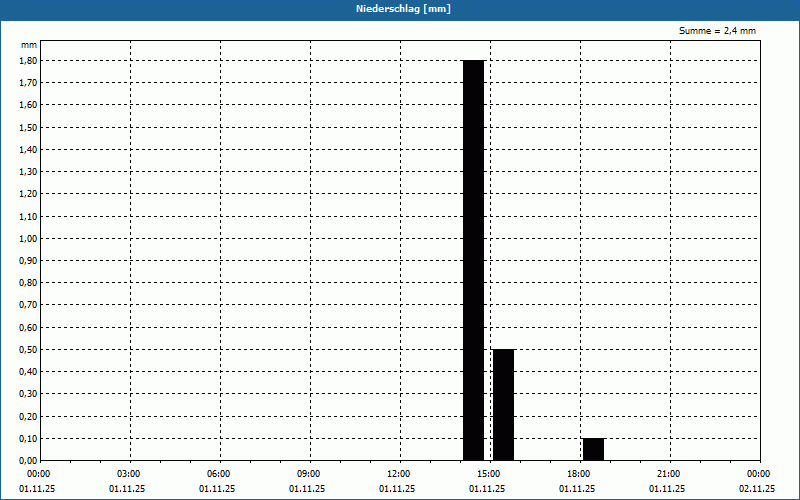Click the 03:00 time label

click(129, 474)
